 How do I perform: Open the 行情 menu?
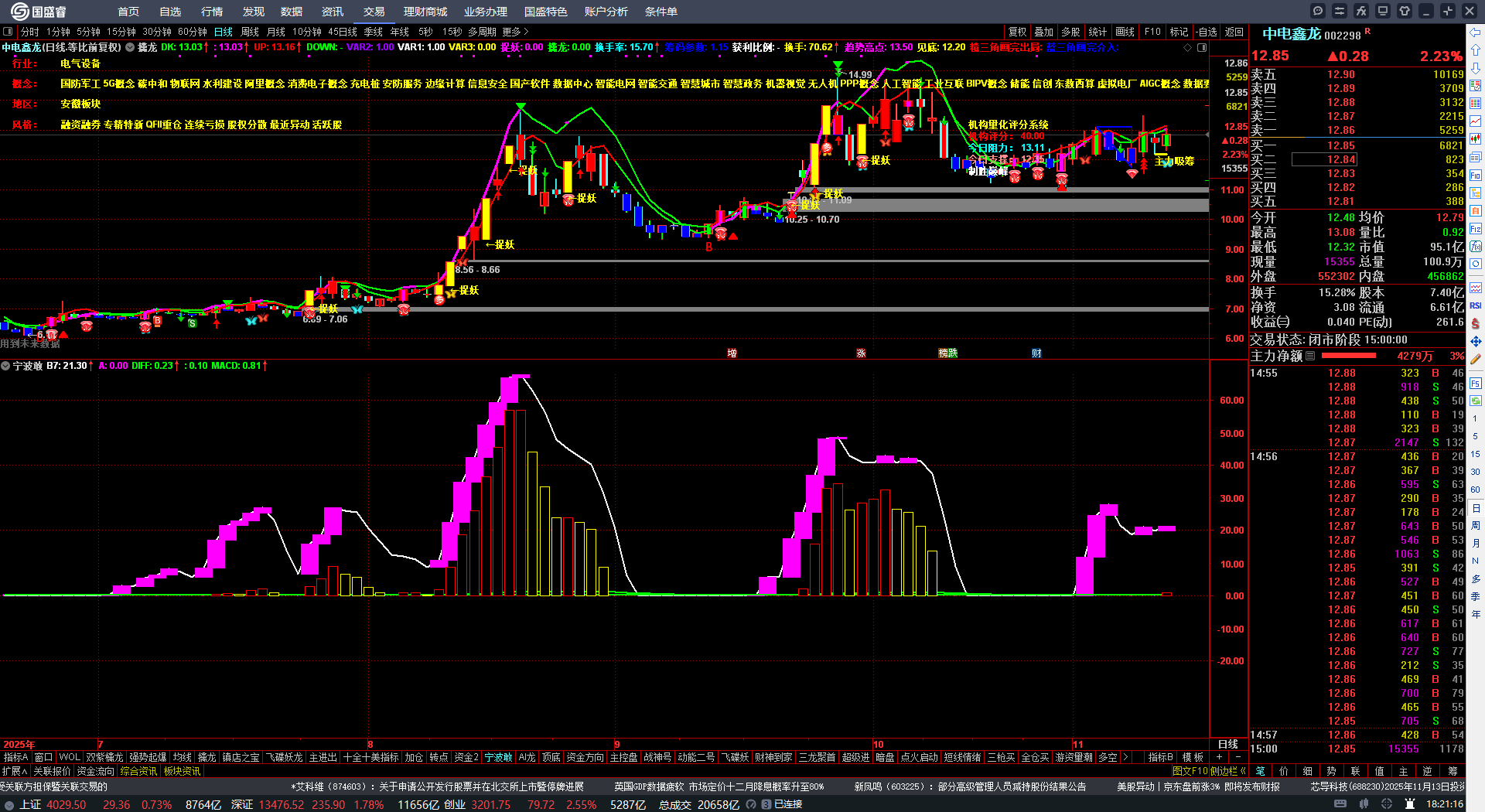click(212, 12)
